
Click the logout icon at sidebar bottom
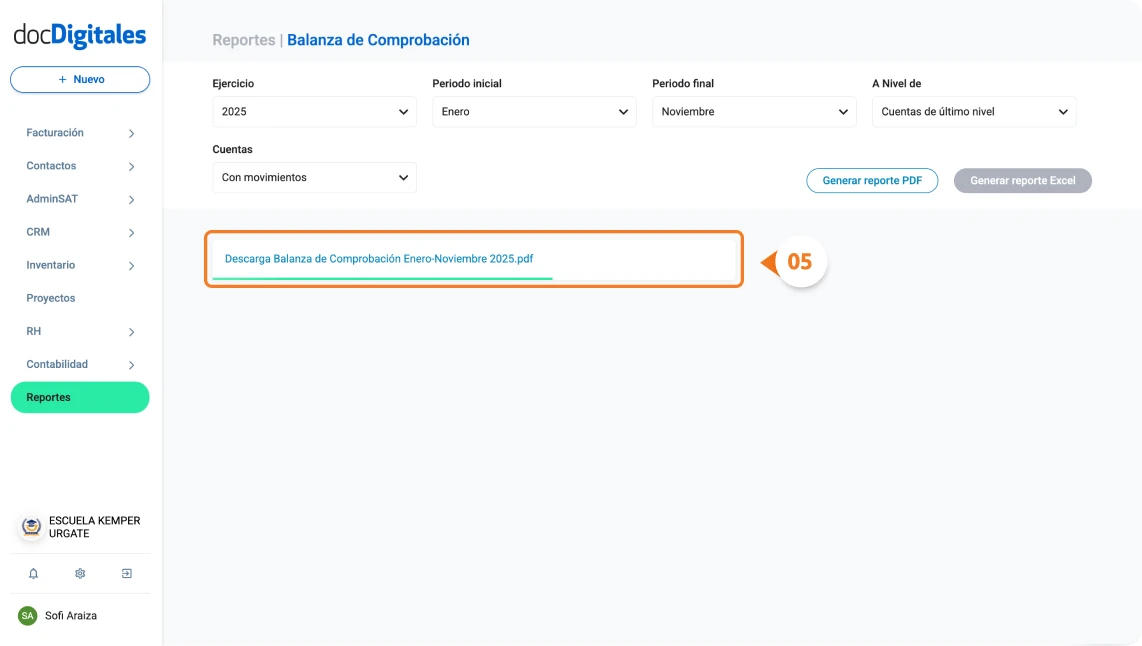pos(126,573)
